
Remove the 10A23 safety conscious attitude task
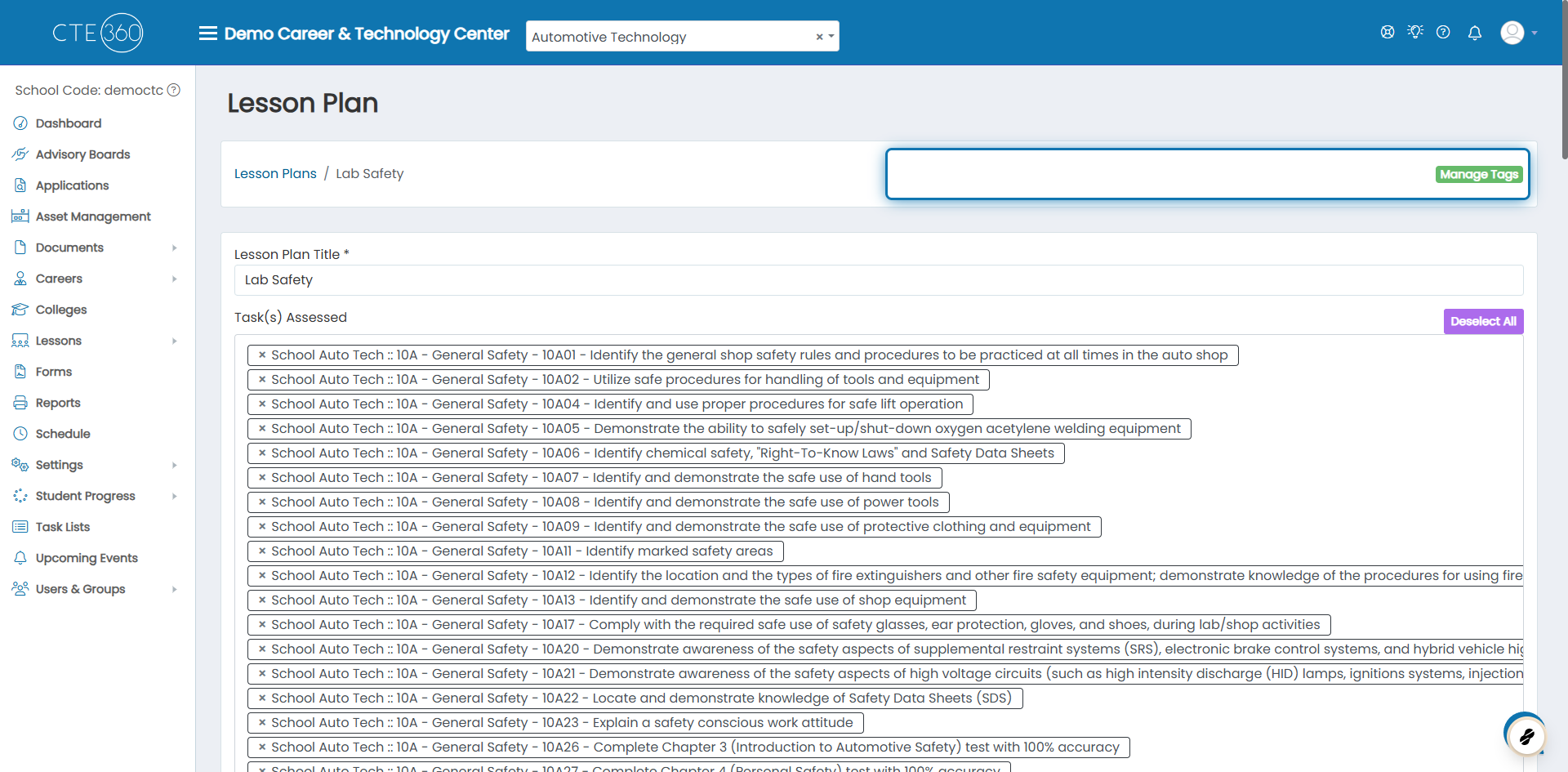click(x=262, y=723)
